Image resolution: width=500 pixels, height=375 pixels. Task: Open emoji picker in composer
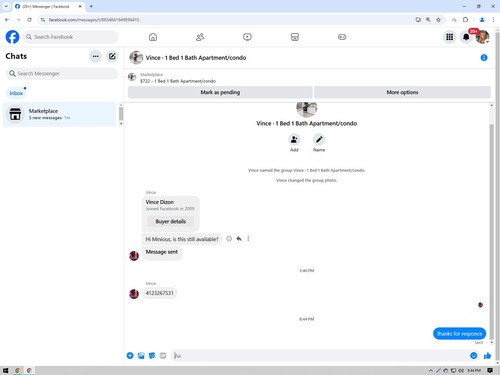coord(473,356)
